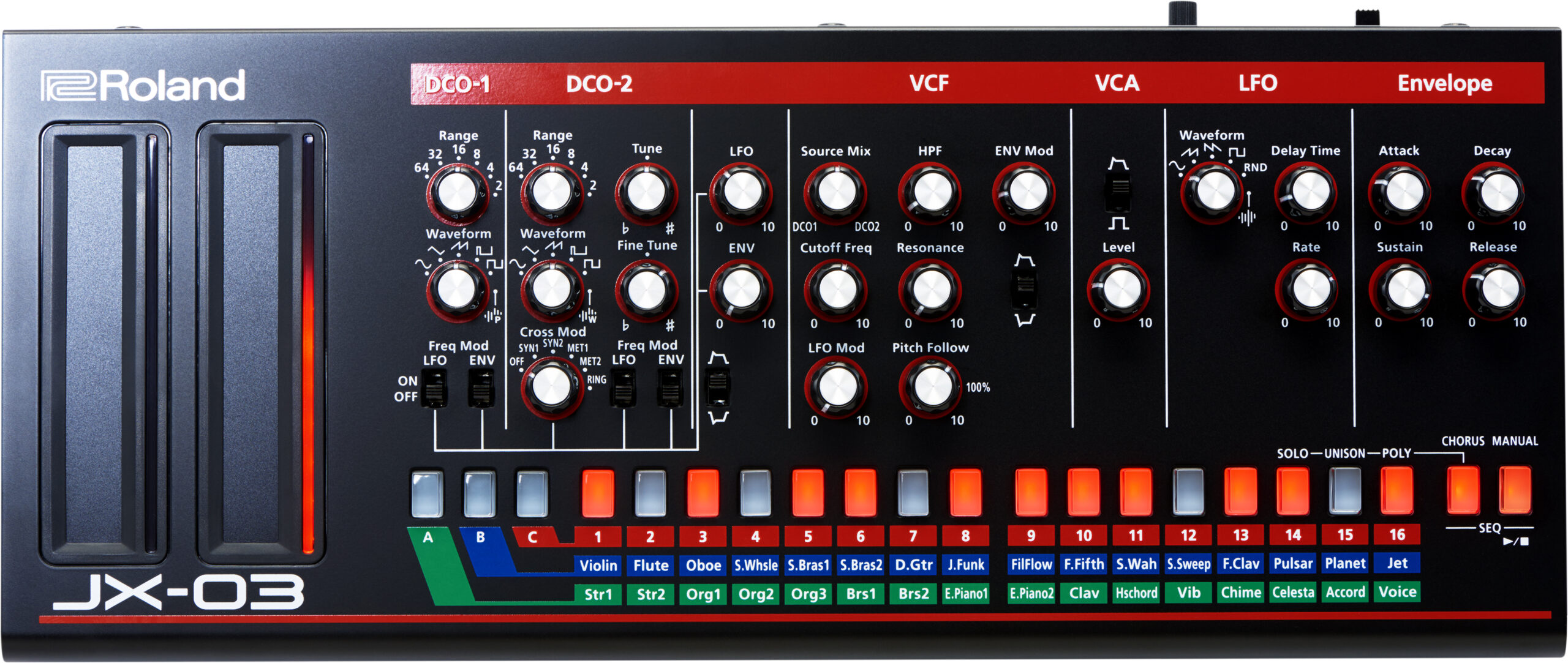Screen dimensions: 1568x663
Task: Click the Resonance knob
Action: point(930,288)
